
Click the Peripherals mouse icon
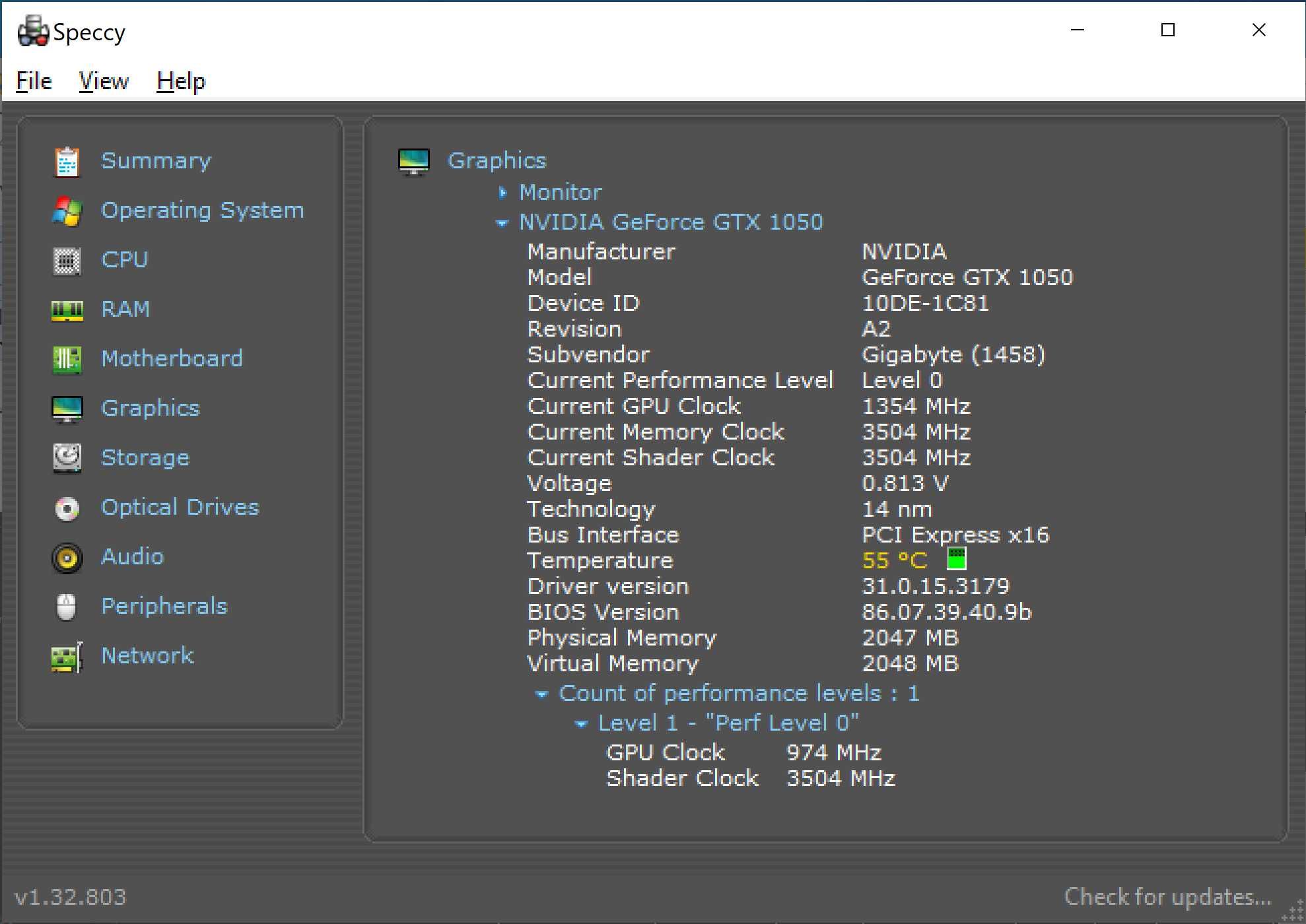pos(67,607)
